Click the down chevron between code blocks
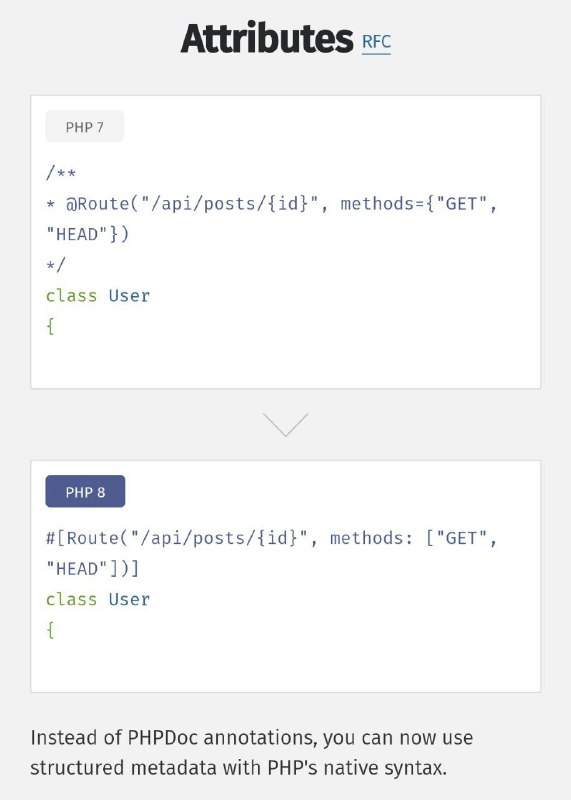 click(286, 424)
